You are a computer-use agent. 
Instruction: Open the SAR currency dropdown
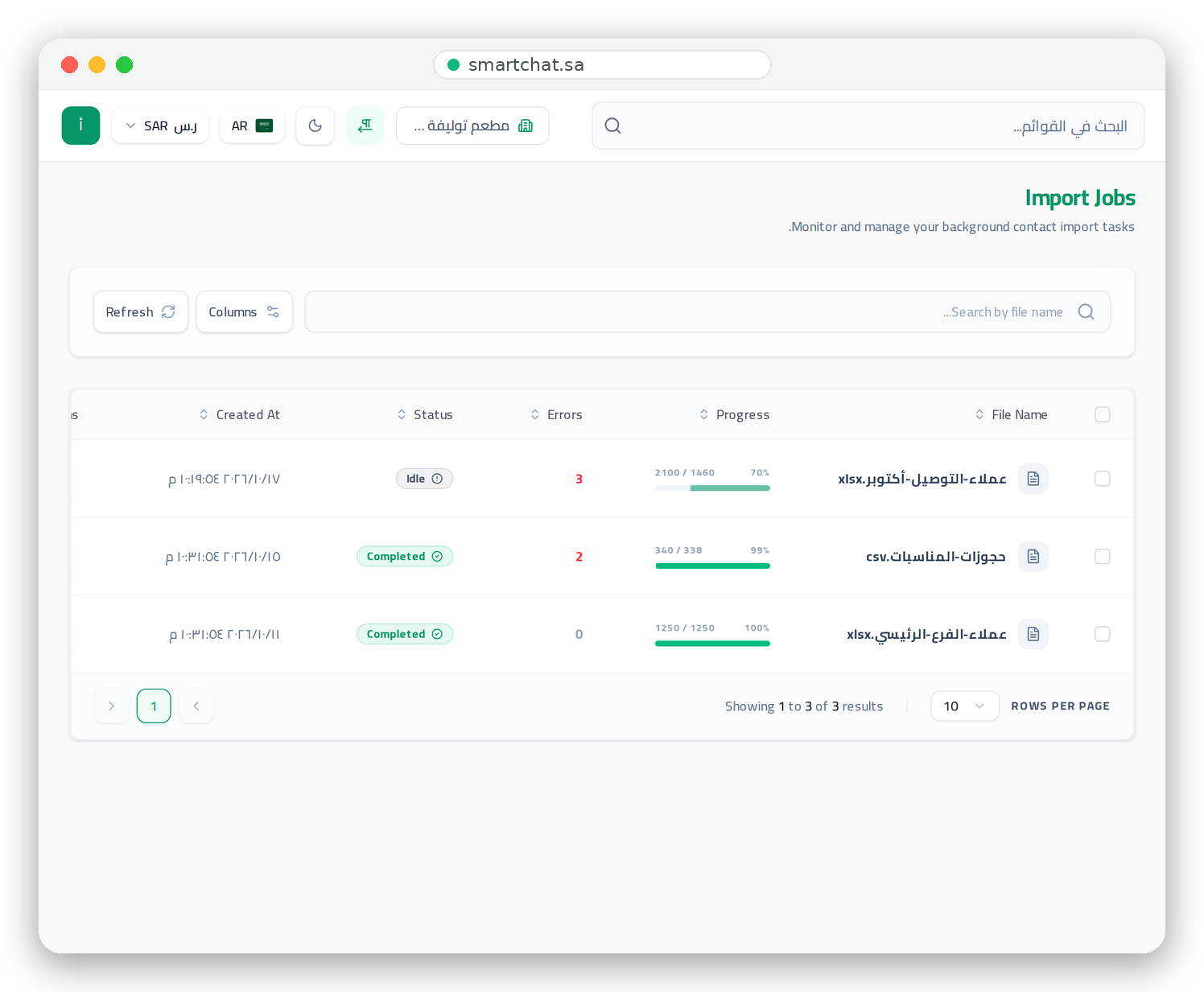point(160,126)
